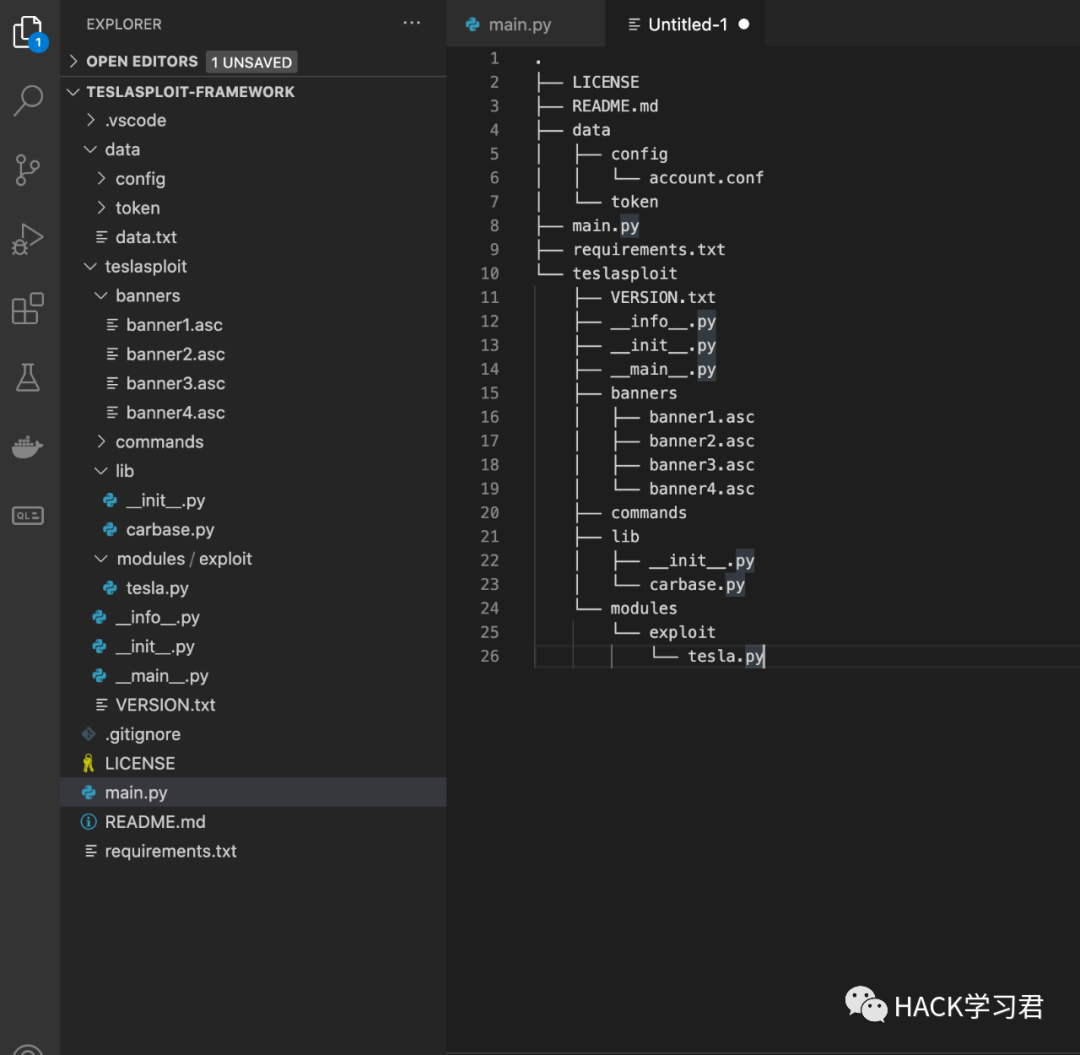Click 'account.conf' text in editor
Image resolution: width=1080 pixels, height=1055 pixels.
[x=706, y=178]
